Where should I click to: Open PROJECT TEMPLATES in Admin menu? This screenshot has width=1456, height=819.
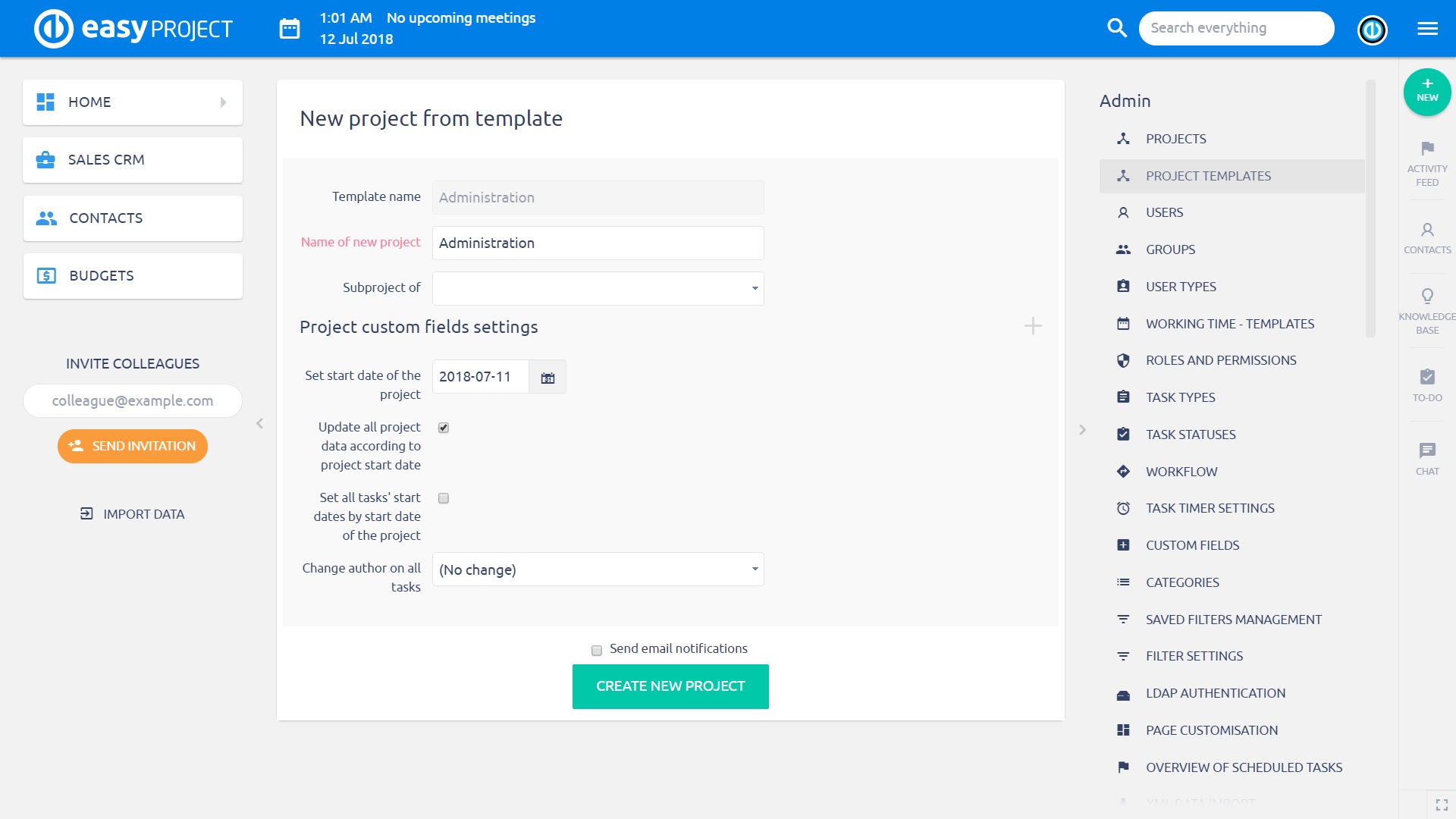pos(1232,176)
